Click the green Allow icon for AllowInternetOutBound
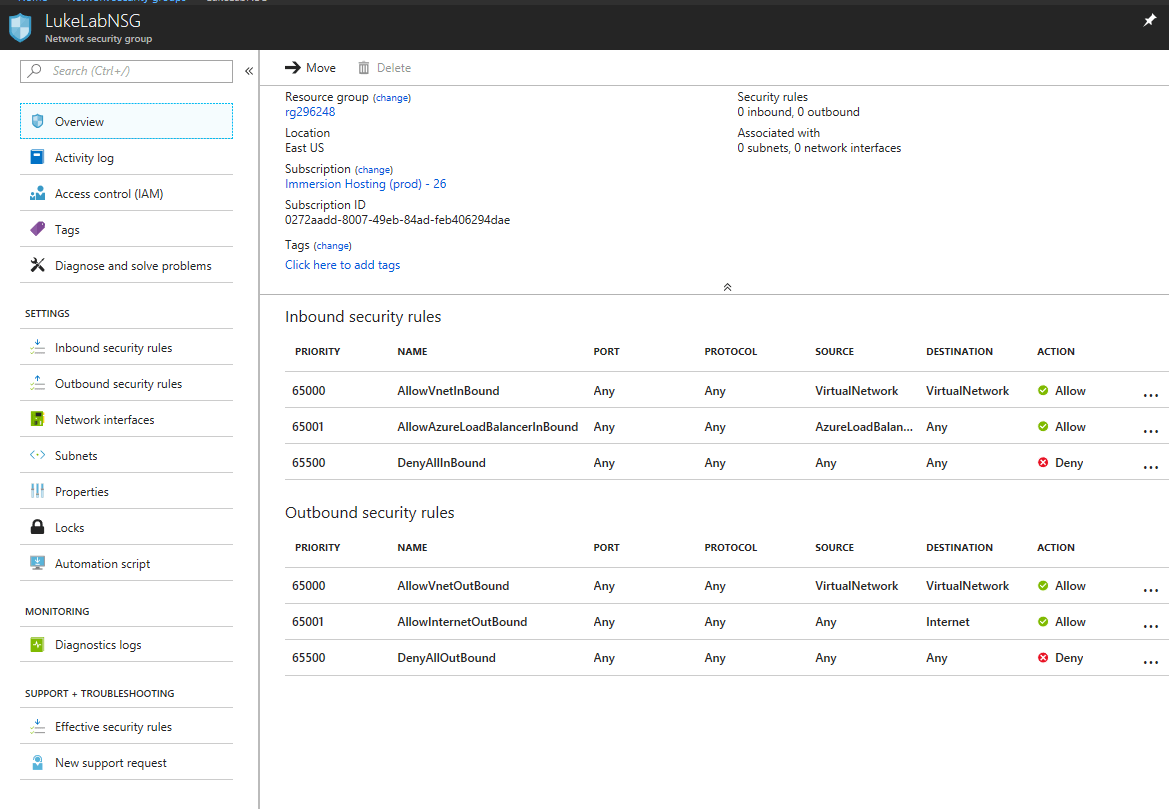Image resolution: width=1169 pixels, height=809 pixels. point(1043,622)
